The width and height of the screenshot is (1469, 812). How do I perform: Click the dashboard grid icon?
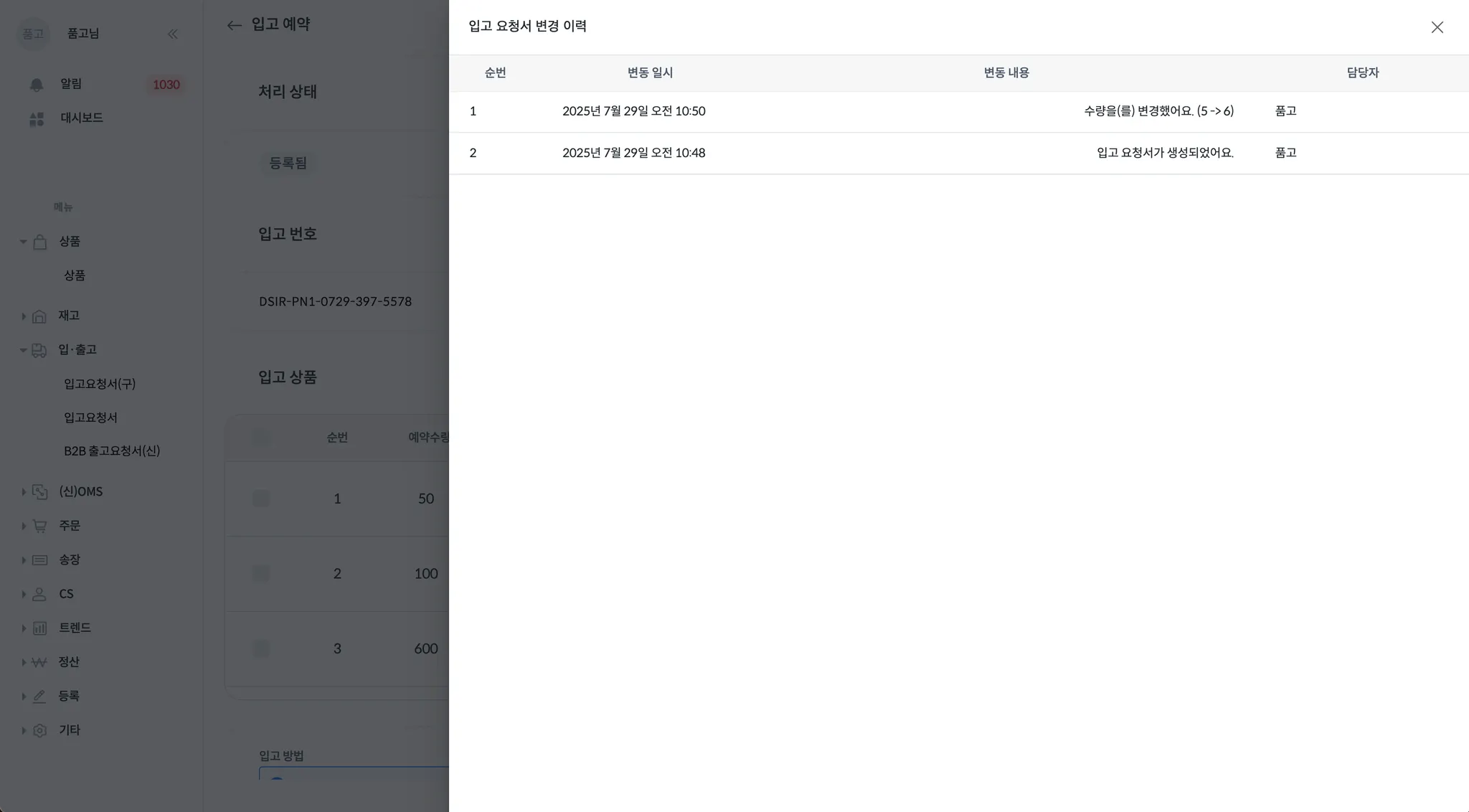pos(37,119)
